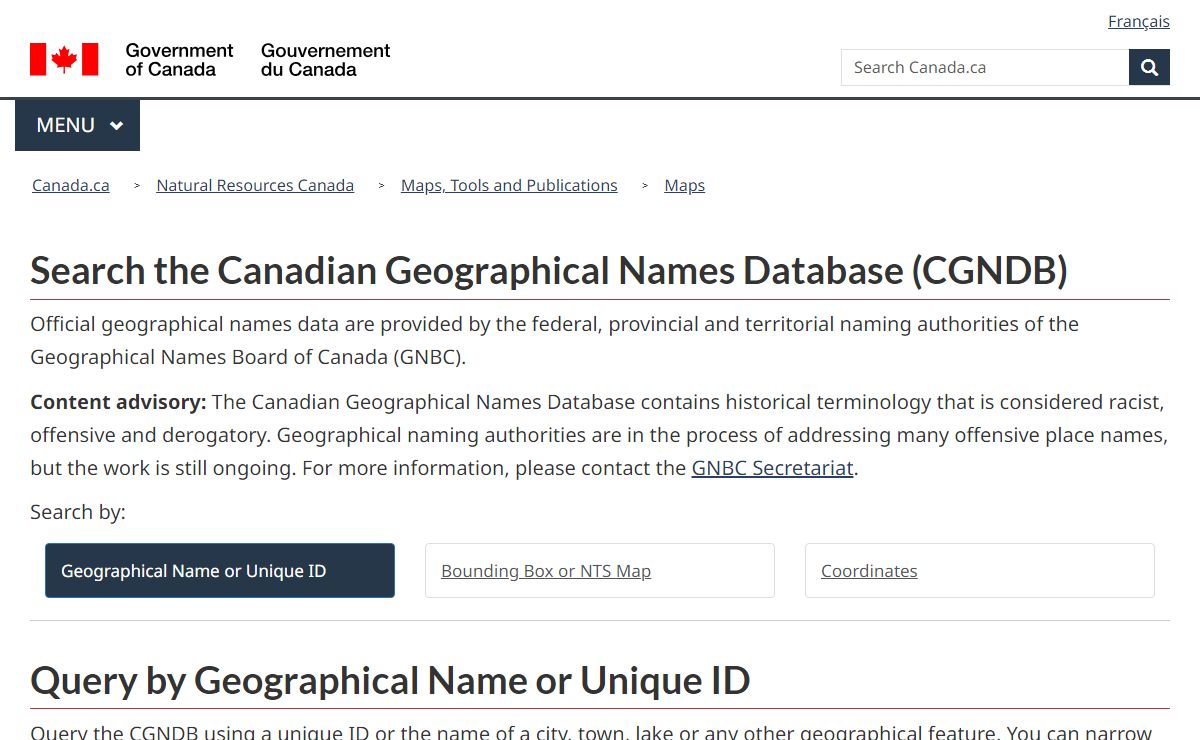The image size is (1200, 740).
Task: Click the breadcrumb arrow before Maps
Action: coord(645,186)
